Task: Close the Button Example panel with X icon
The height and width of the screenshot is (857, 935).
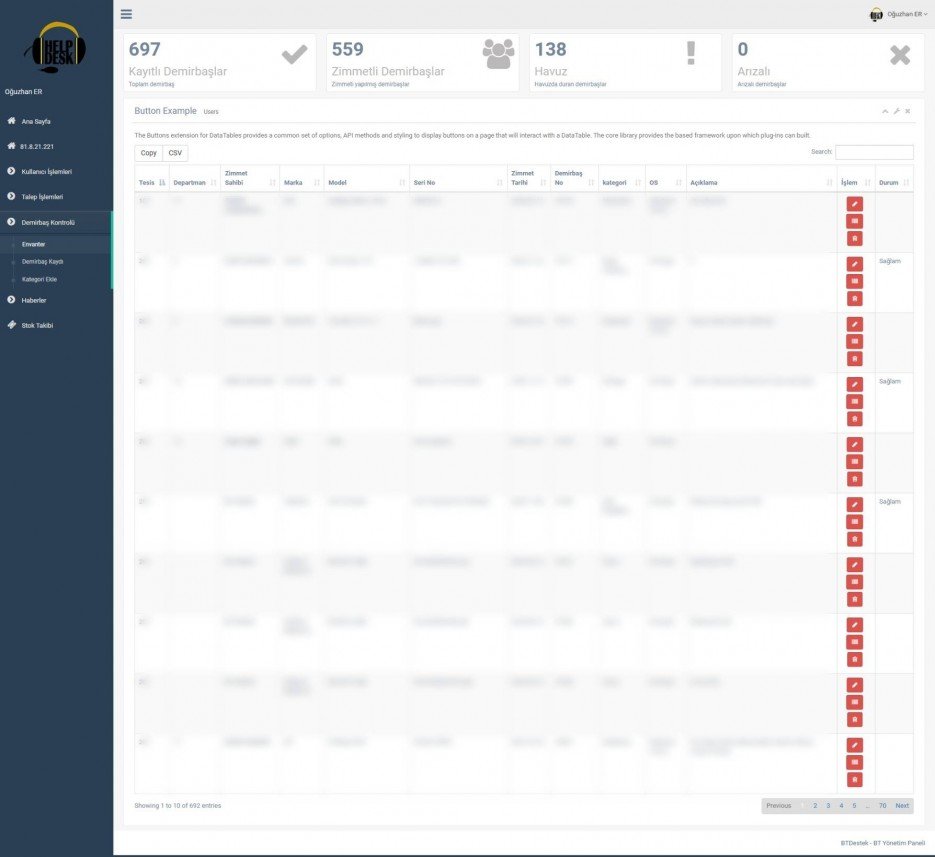Action: point(908,111)
